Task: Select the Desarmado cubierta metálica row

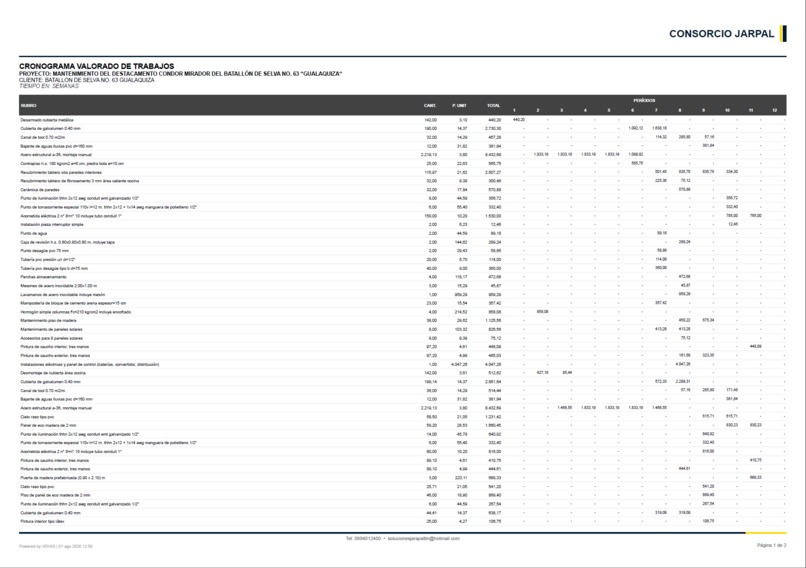Action: pos(402,120)
